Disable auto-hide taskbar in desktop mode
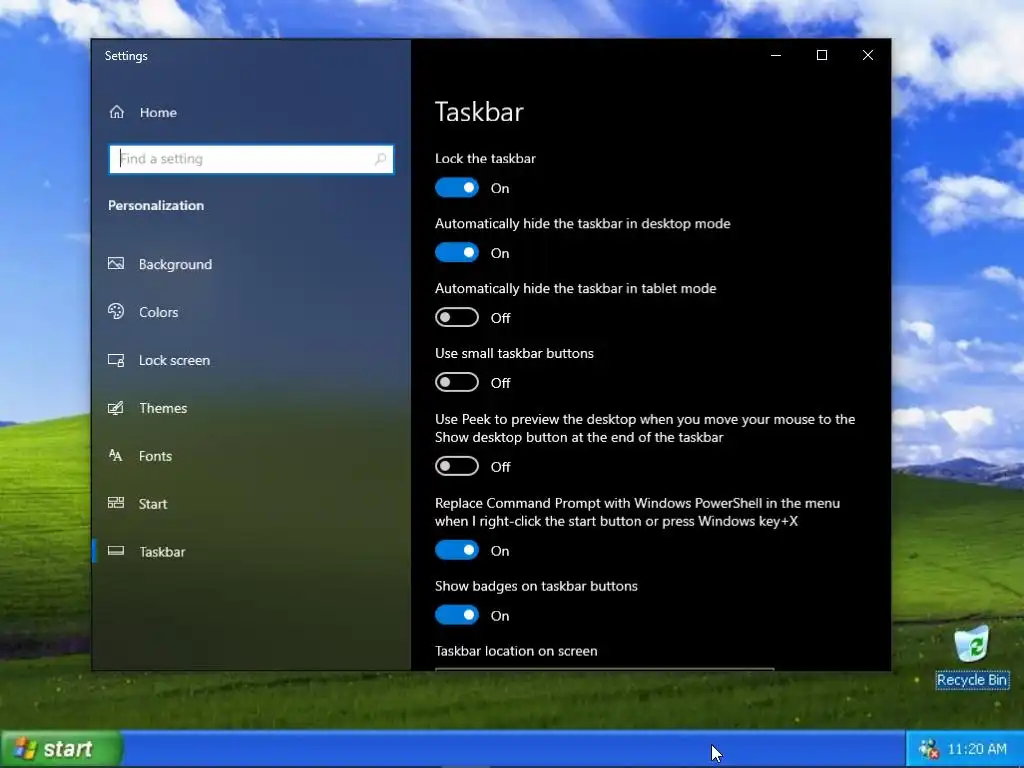The width and height of the screenshot is (1024, 768). pos(456,253)
